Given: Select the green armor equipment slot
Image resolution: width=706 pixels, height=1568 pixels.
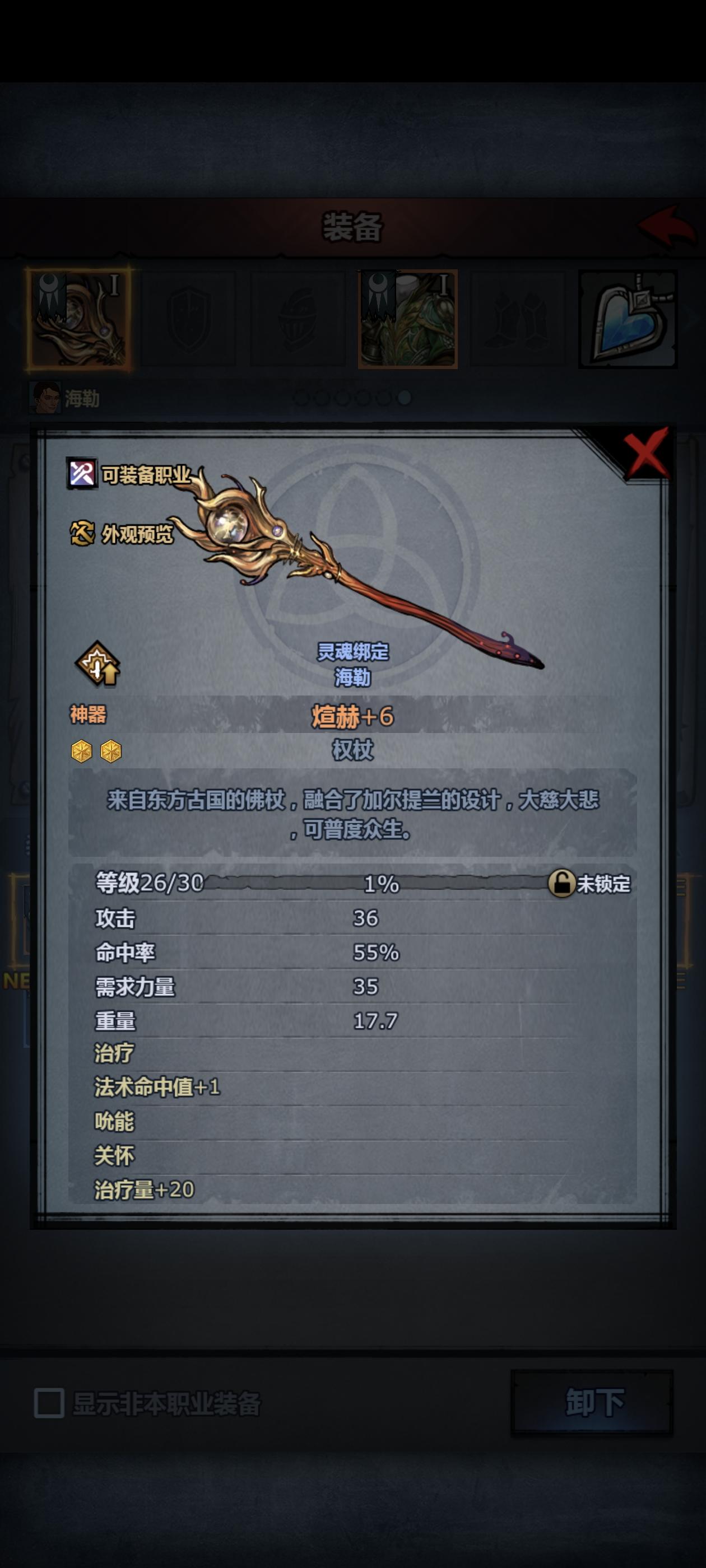Looking at the screenshot, I should click(x=407, y=319).
